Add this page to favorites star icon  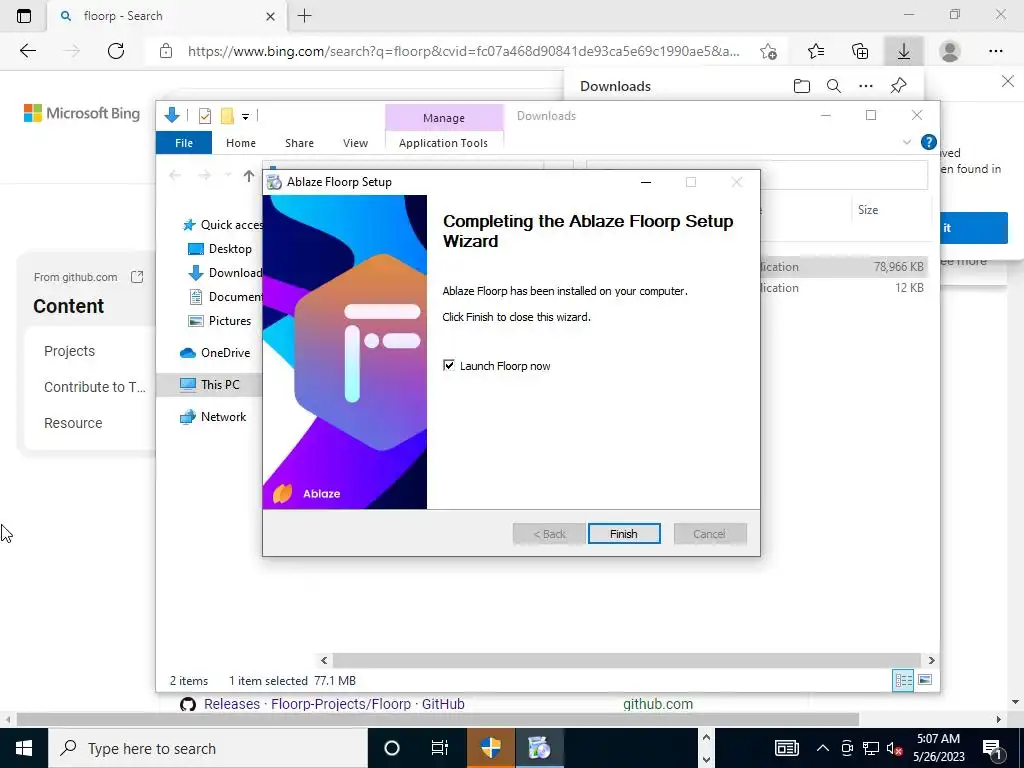[769, 51]
